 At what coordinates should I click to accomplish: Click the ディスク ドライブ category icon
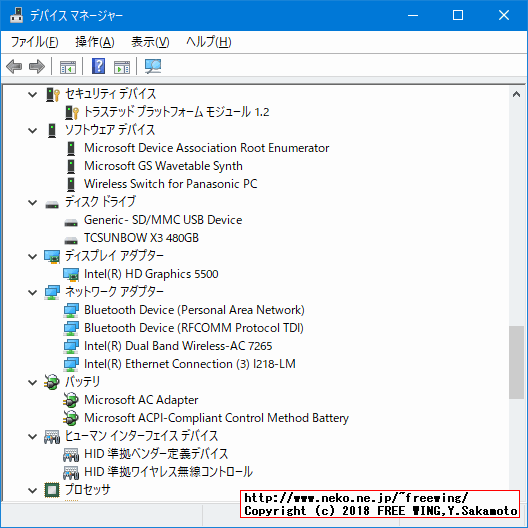coord(52,204)
